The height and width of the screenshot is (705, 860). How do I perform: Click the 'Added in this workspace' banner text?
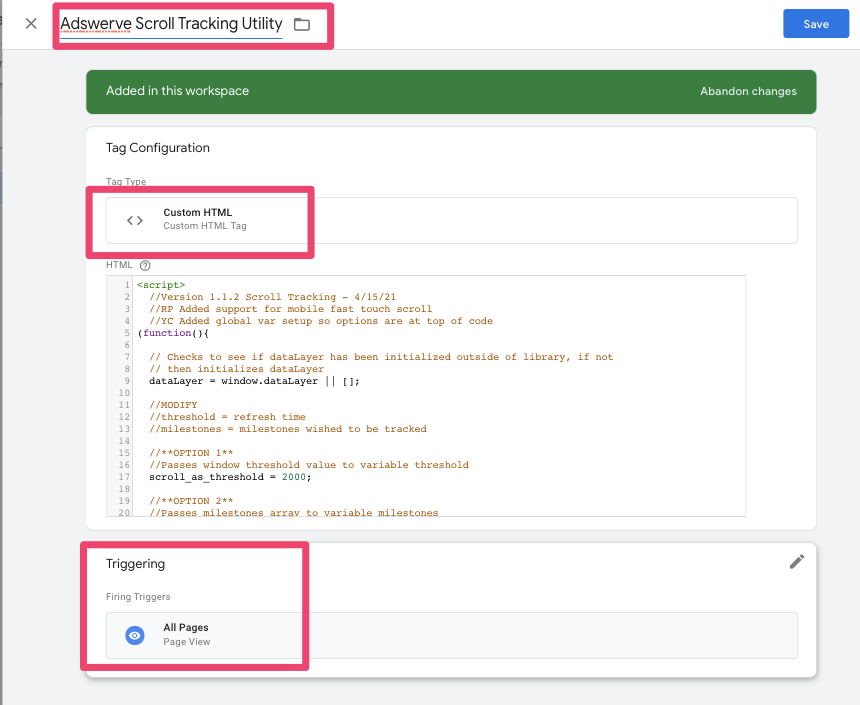coord(177,91)
